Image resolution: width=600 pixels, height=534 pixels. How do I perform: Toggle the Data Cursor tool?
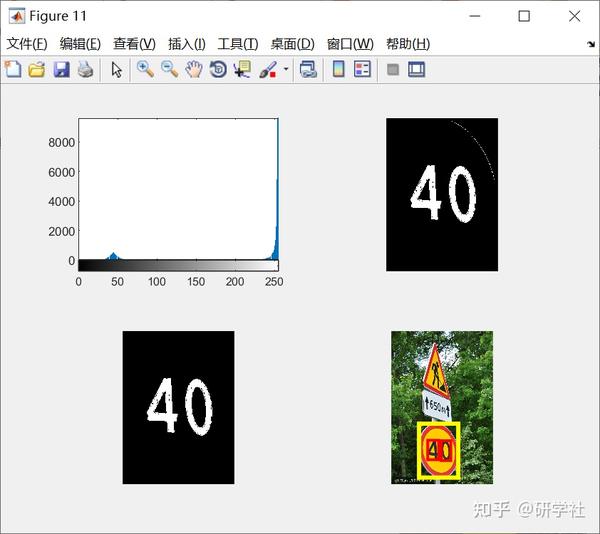[242, 69]
